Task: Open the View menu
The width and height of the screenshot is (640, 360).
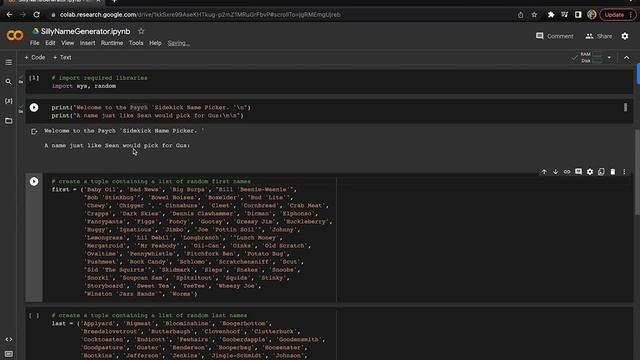Action: (68, 43)
